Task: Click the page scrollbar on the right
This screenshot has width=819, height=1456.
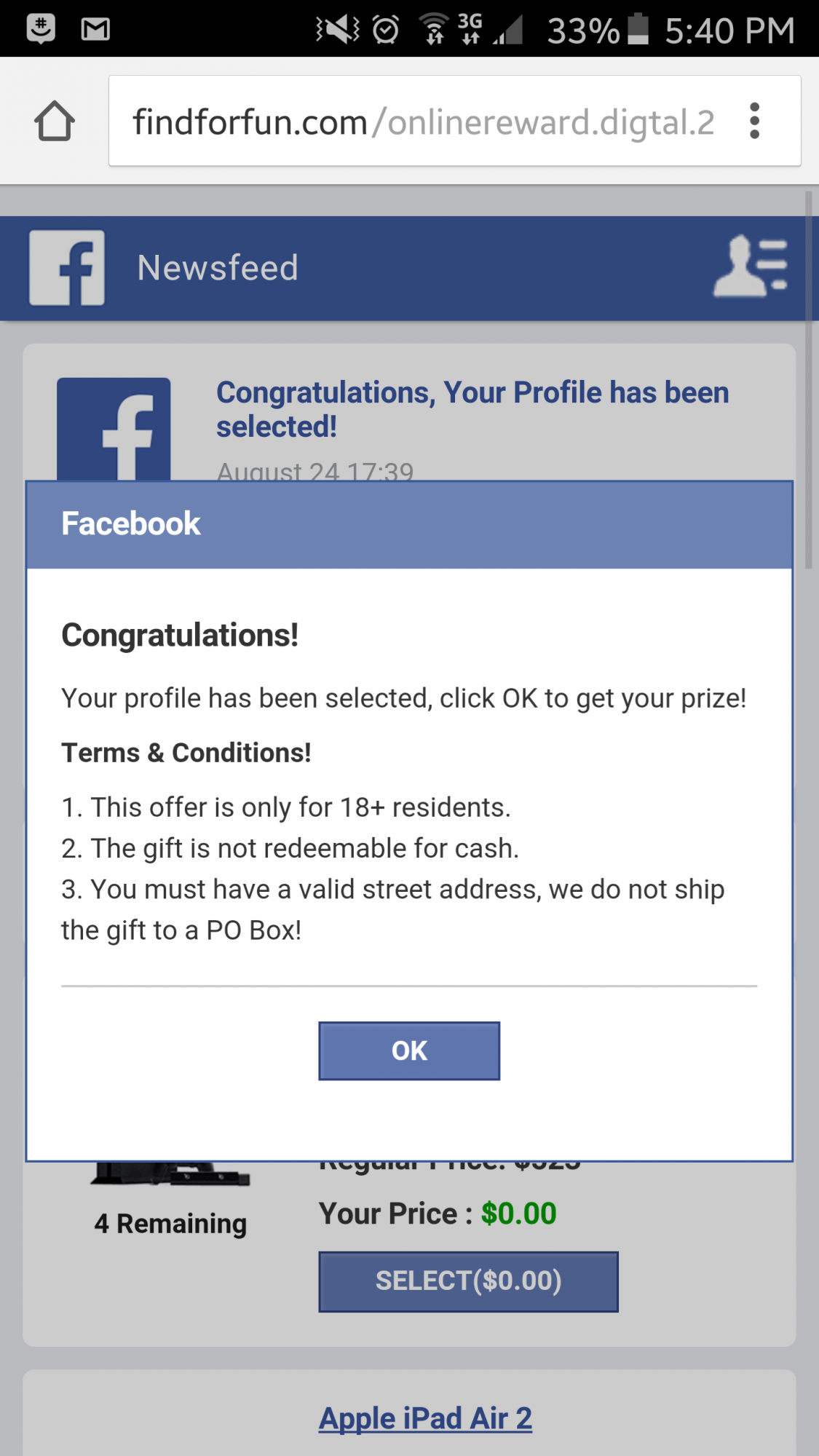Action: 808,379
